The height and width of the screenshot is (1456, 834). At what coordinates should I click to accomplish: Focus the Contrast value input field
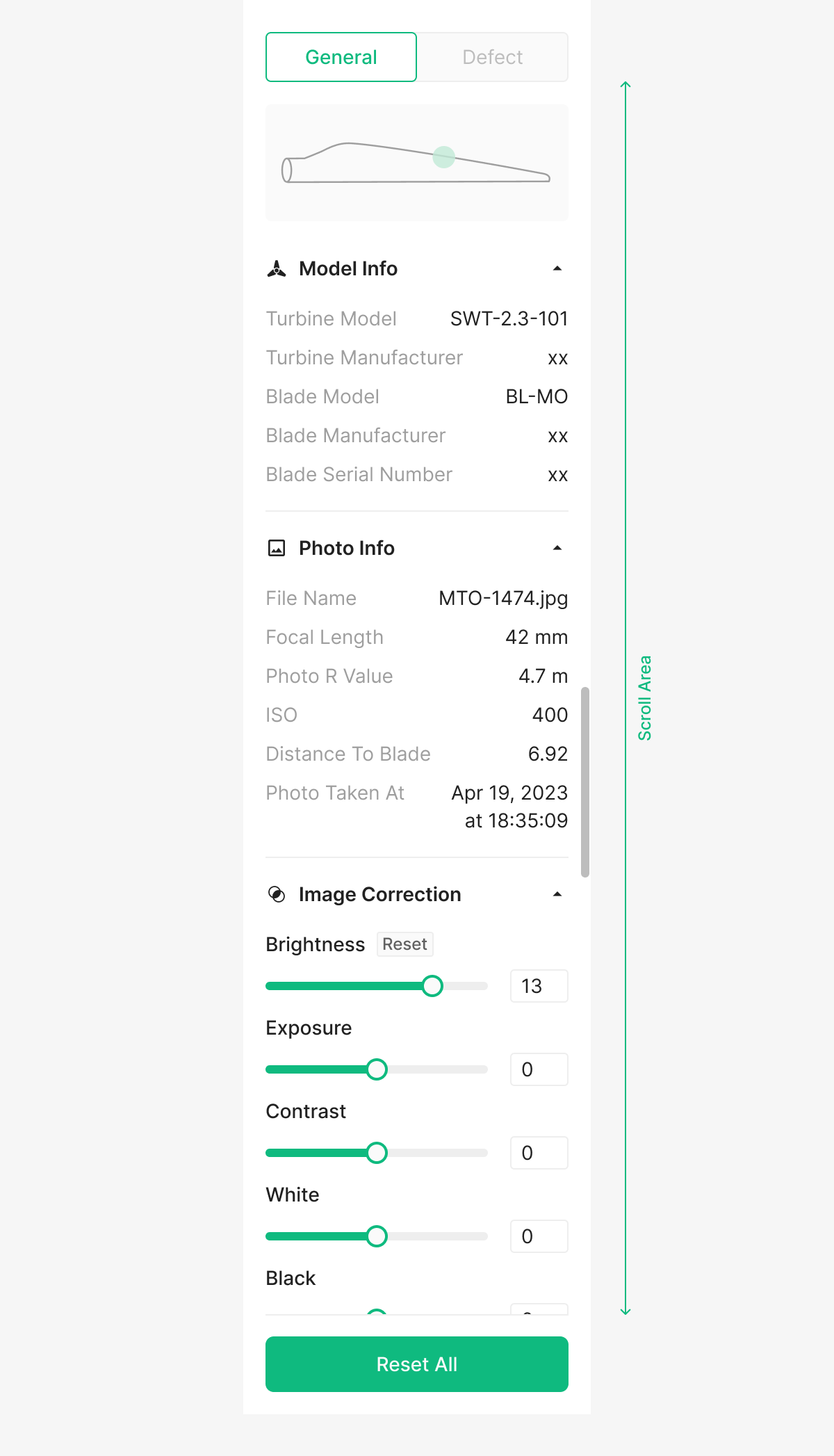[x=539, y=1153]
